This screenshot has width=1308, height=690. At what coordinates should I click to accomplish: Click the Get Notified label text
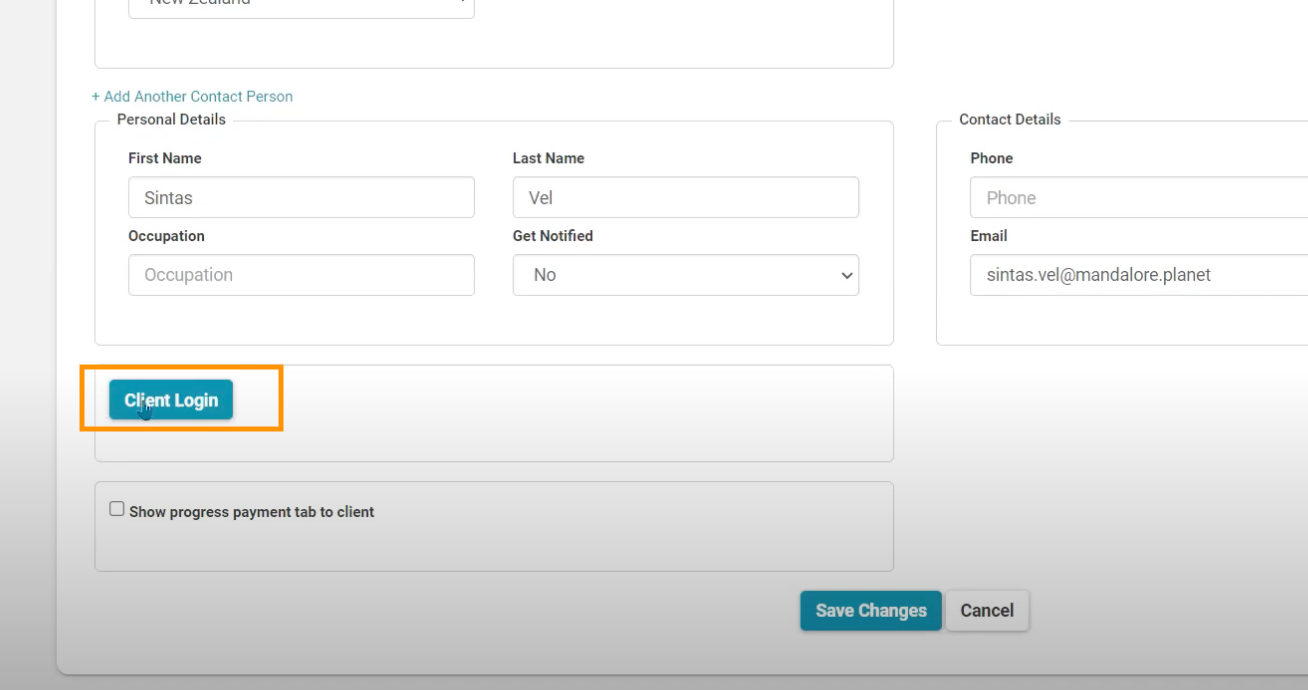pyautogui.click(x=552, y=236)
